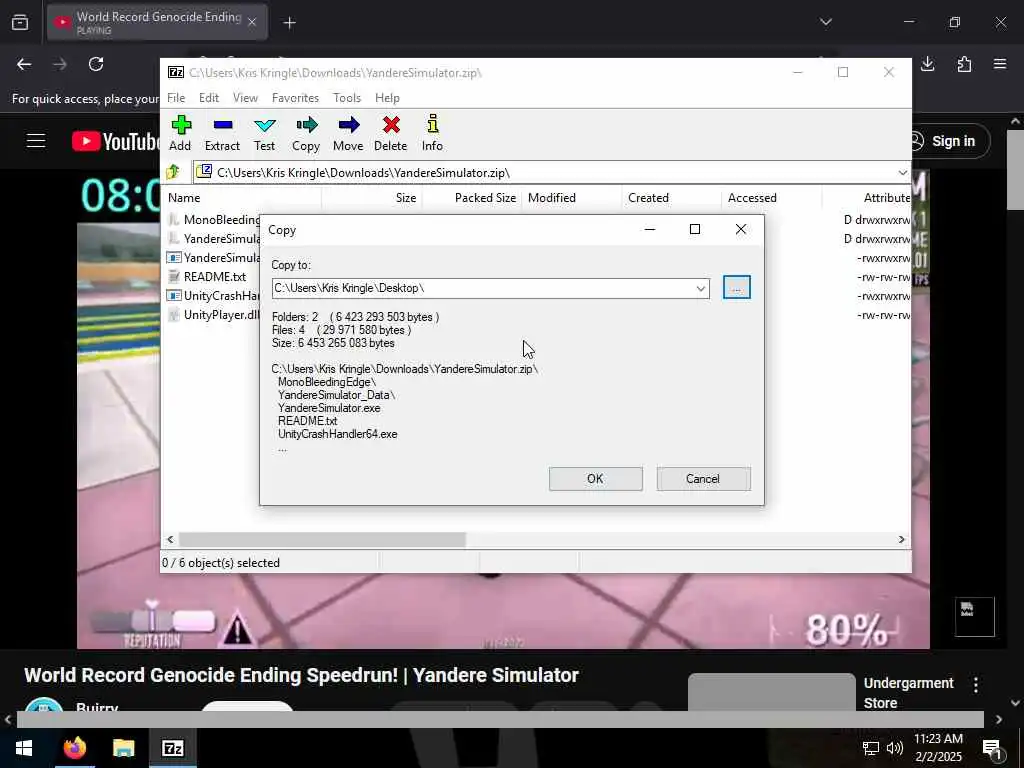Sort by Packed Size column header

point(472,198)
